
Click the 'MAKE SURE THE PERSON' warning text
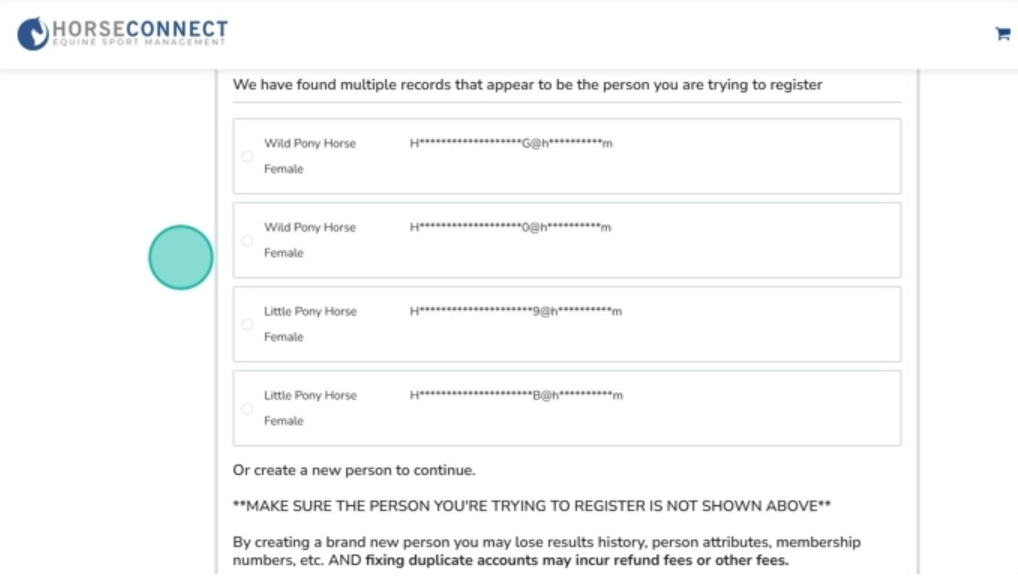click(532, 506)
